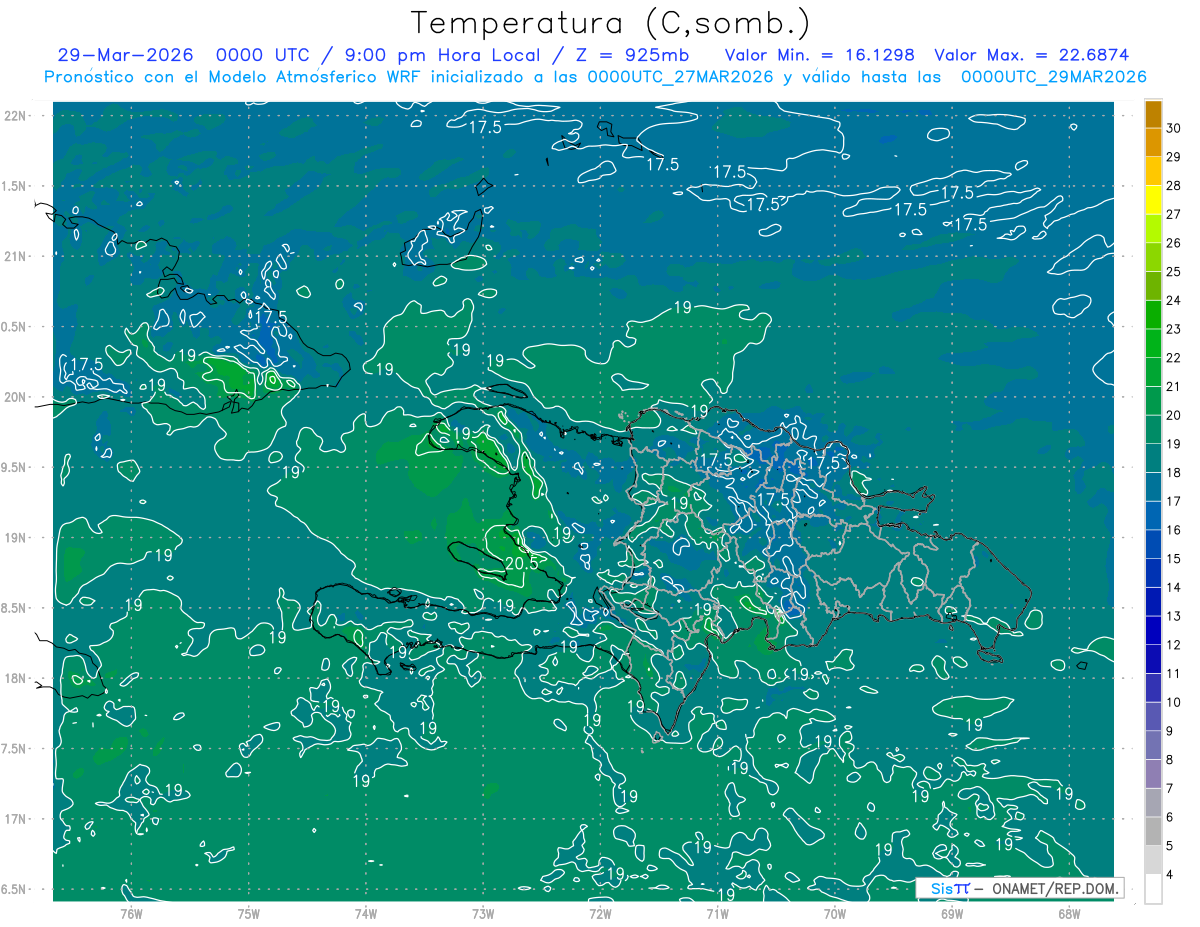Click the 76W longitude axis label

tap(131, 913)
